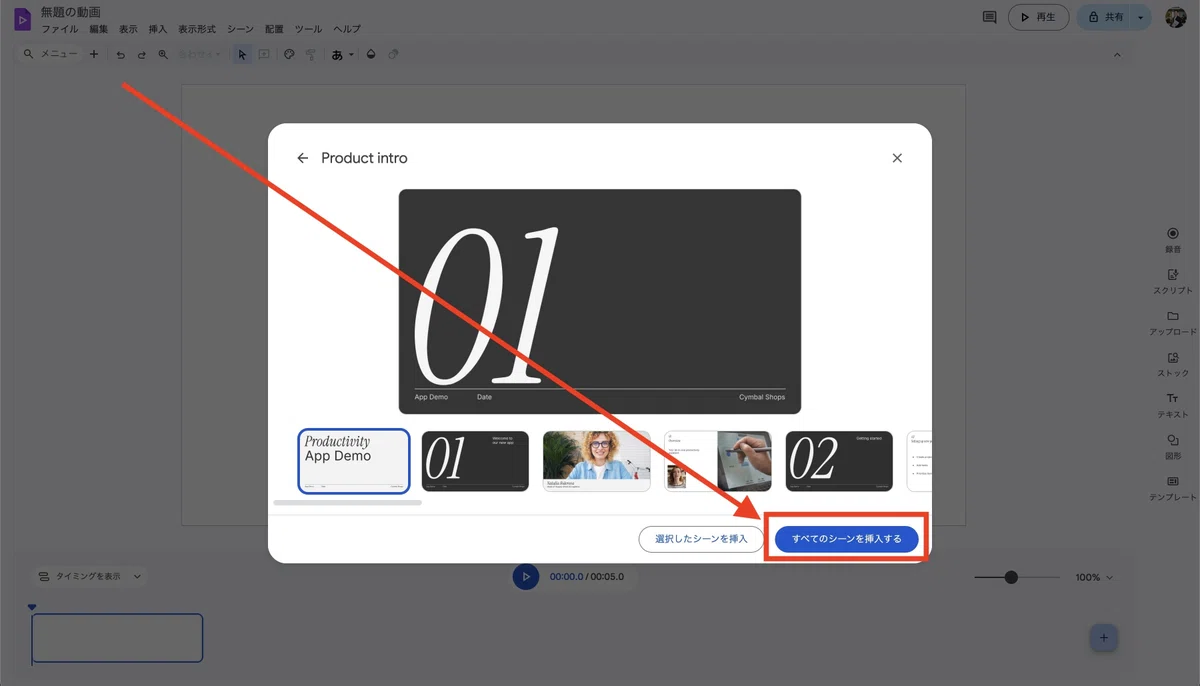Open the 編集 menu
The image size is (1200, 686).
point(98,30)
